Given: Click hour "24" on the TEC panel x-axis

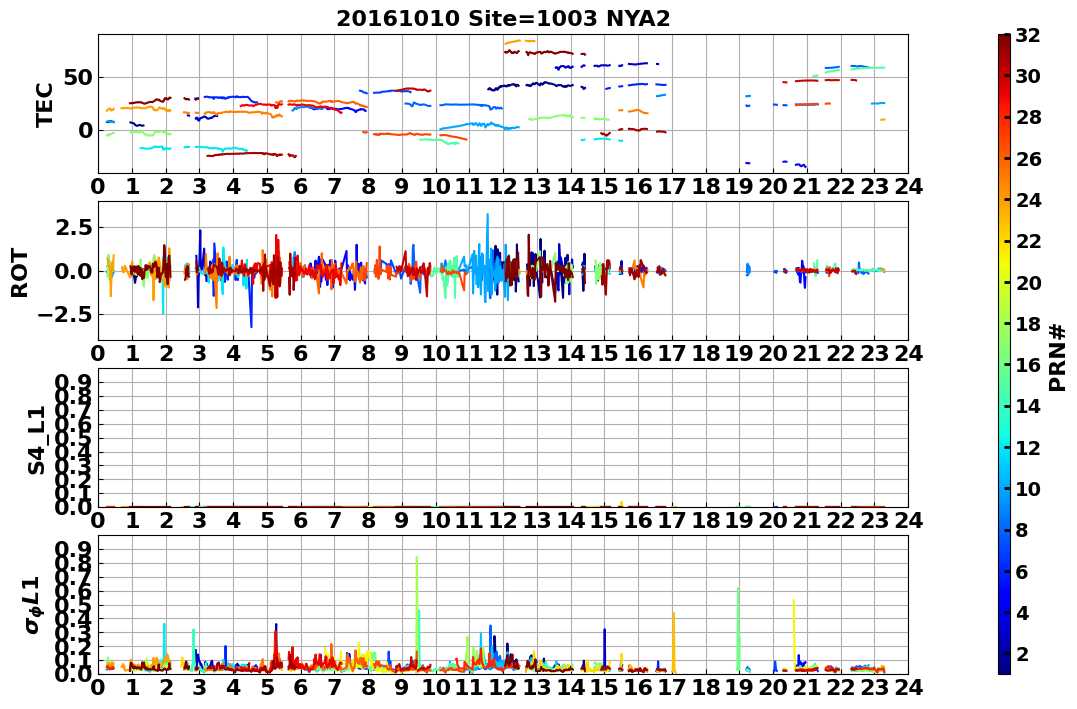Looking at the screenshot, I should (x=908, y=186).
